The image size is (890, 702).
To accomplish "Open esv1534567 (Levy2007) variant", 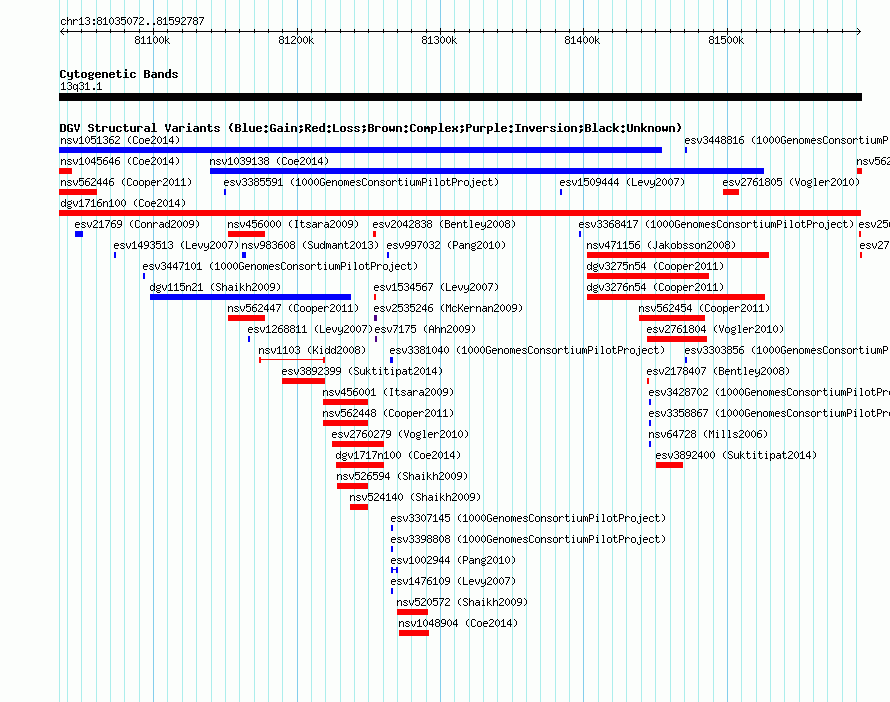I will [436, 287].
